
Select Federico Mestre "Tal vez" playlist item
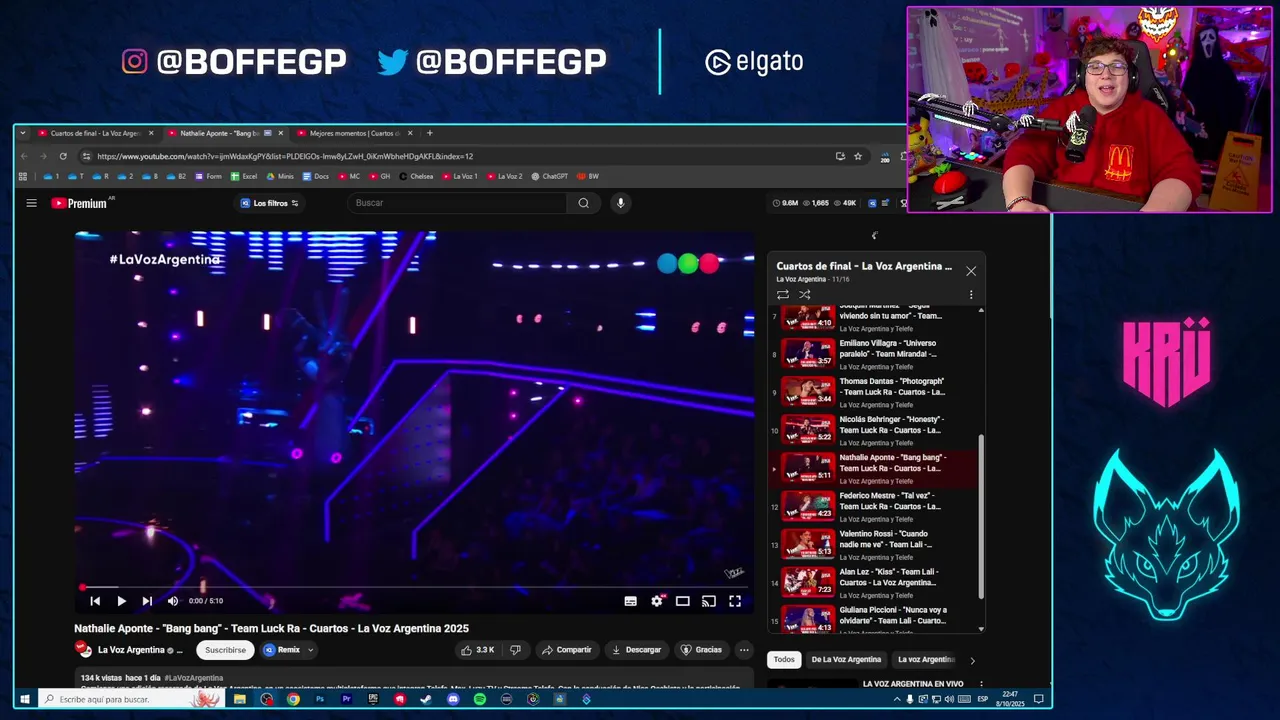(874, 506)
